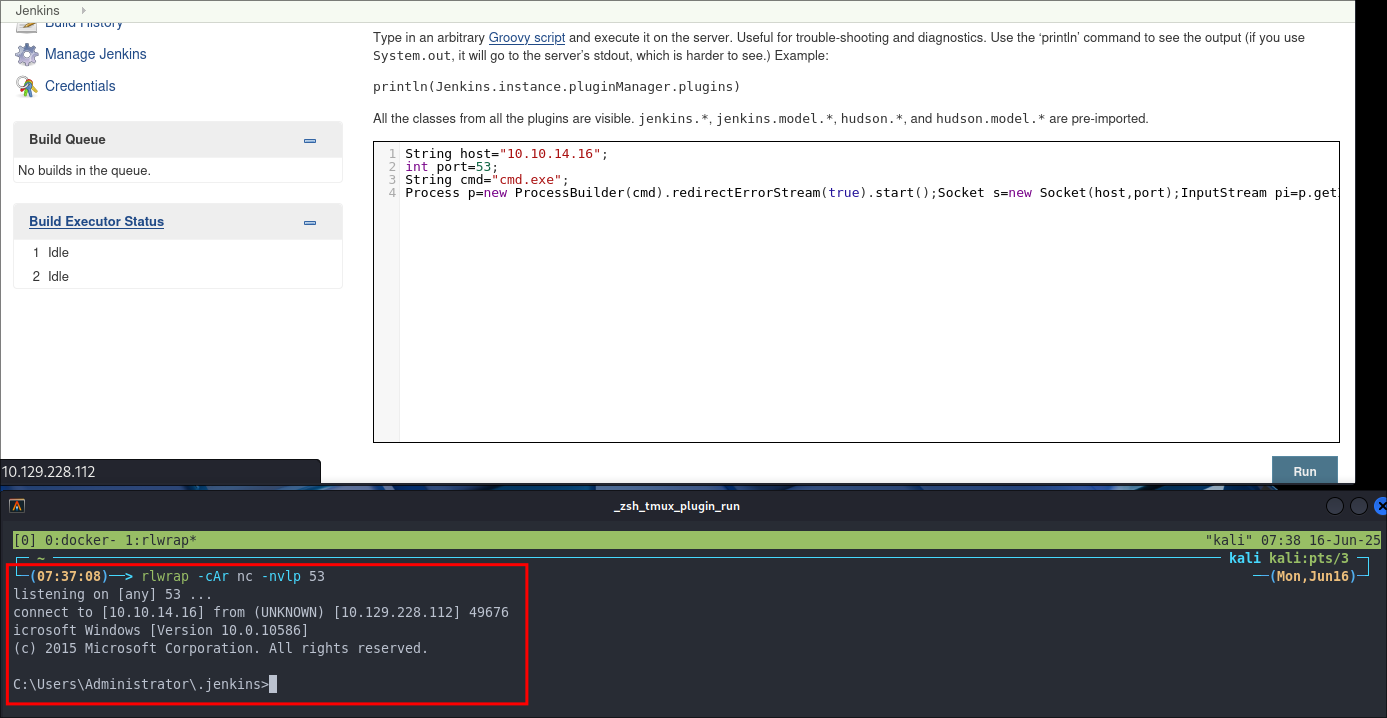Viewport: 1387px width, 718px height.
Task: Click the rlwrap nc -nvlp 53 command
Action: point(233,577)
